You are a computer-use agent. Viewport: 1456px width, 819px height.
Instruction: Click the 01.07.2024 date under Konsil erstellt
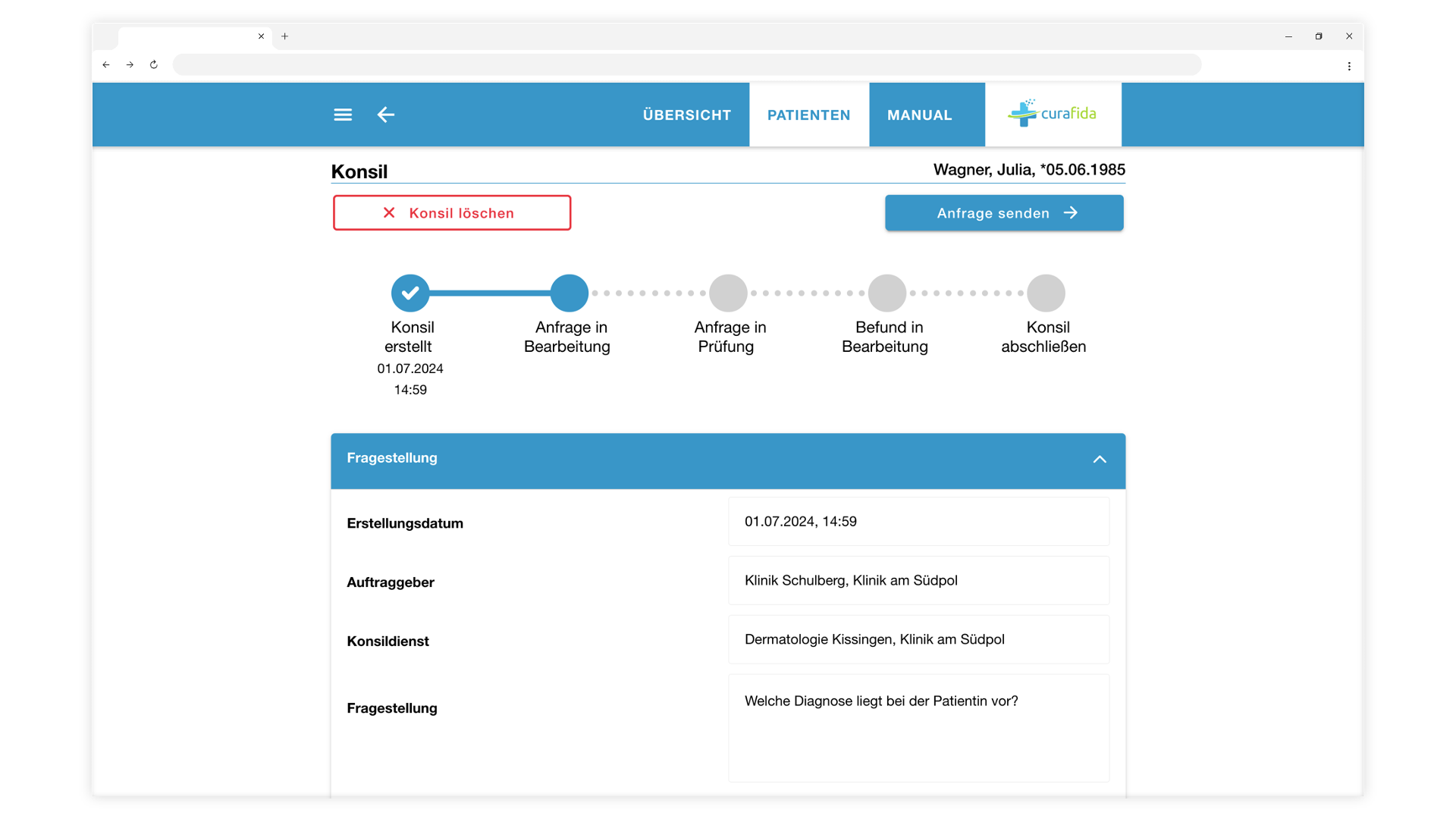410,369
